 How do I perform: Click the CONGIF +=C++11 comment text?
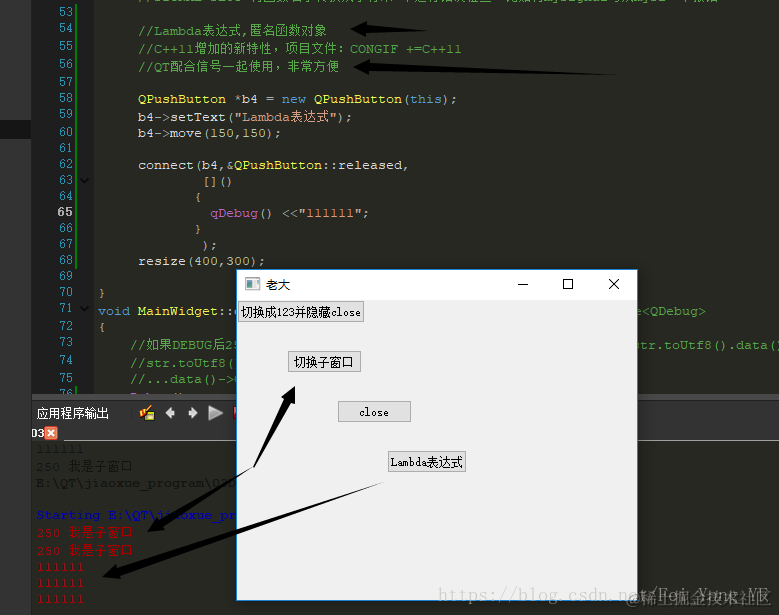[x=405, y=49]
